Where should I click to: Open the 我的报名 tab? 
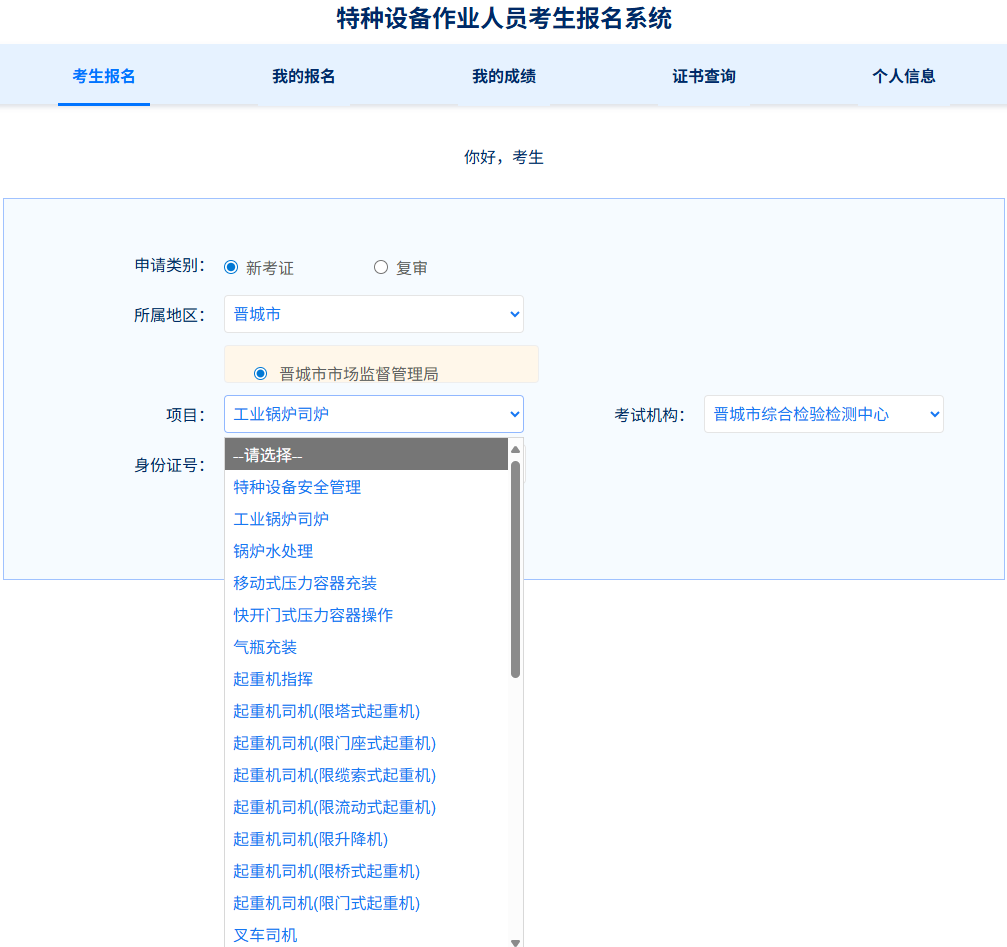tap(304, 76)
